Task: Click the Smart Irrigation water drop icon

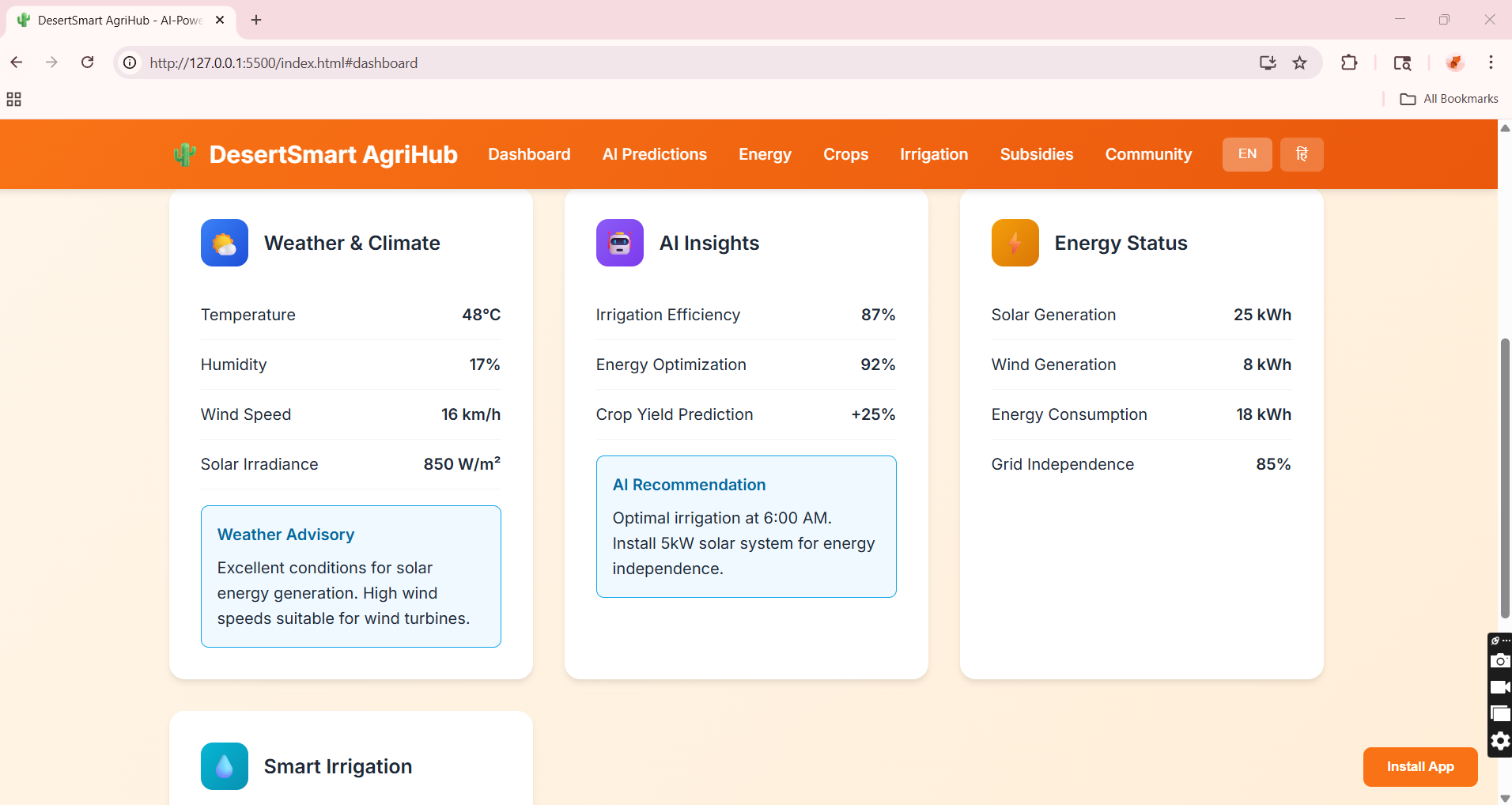Action: (x=225, y=766)
